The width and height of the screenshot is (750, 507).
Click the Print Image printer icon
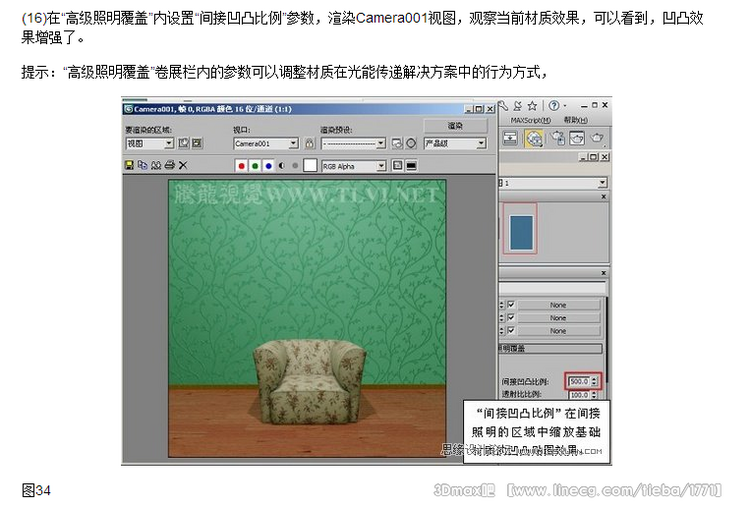[x=169, y=165]
